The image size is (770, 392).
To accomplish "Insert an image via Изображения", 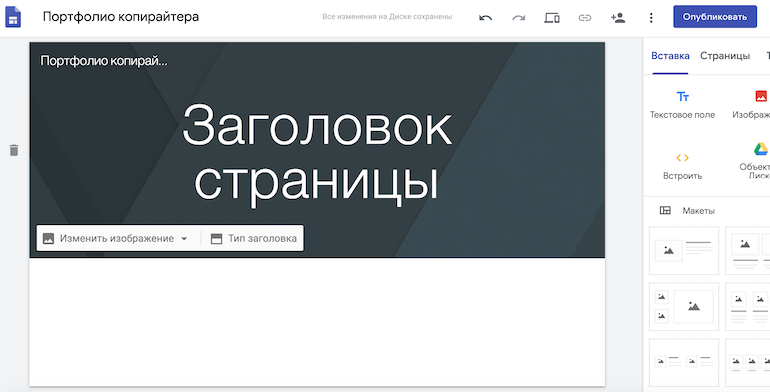I will 752,105.
